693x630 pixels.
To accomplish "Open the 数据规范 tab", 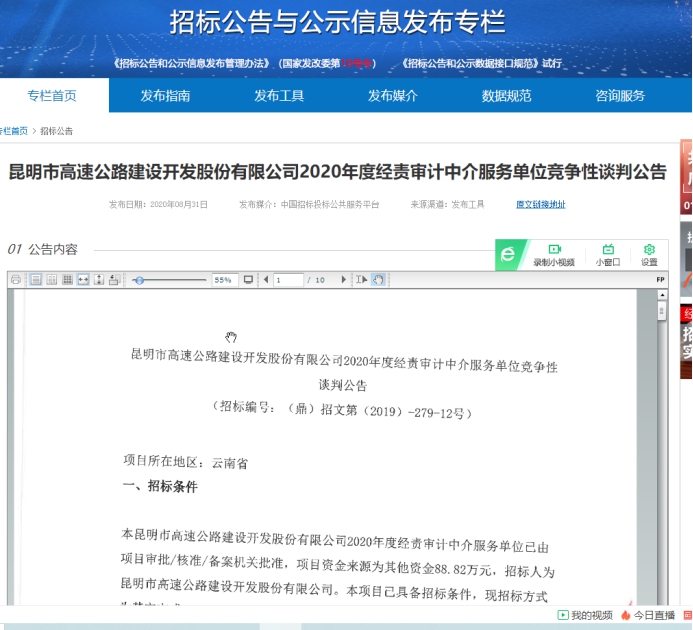I will tap(506, 96).
